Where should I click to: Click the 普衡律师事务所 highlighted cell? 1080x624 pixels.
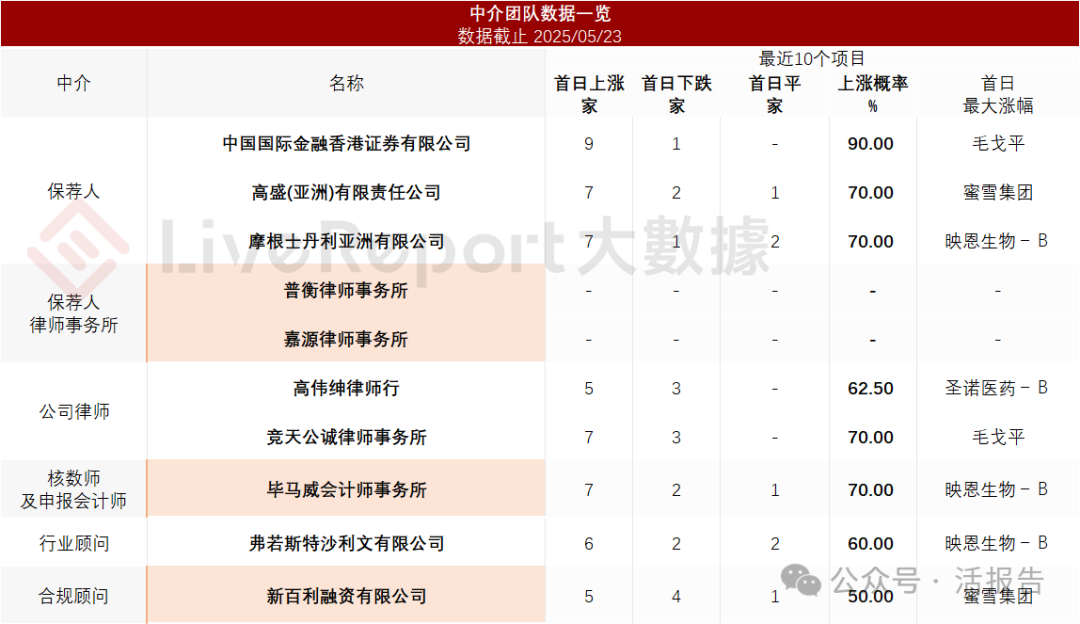346,291
